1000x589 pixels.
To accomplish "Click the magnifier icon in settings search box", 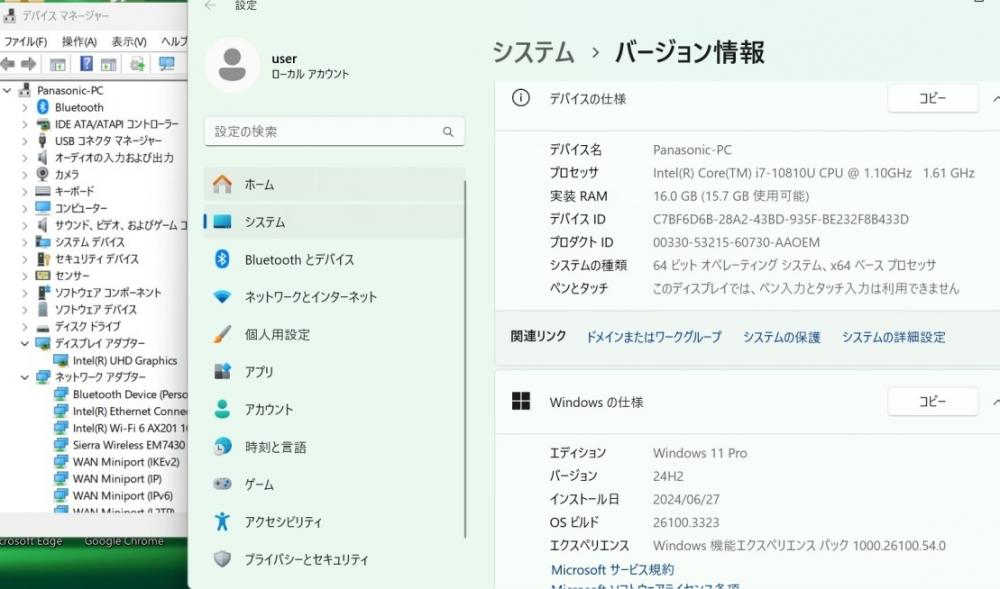I will pyautogui.click(x=448, y=132).
